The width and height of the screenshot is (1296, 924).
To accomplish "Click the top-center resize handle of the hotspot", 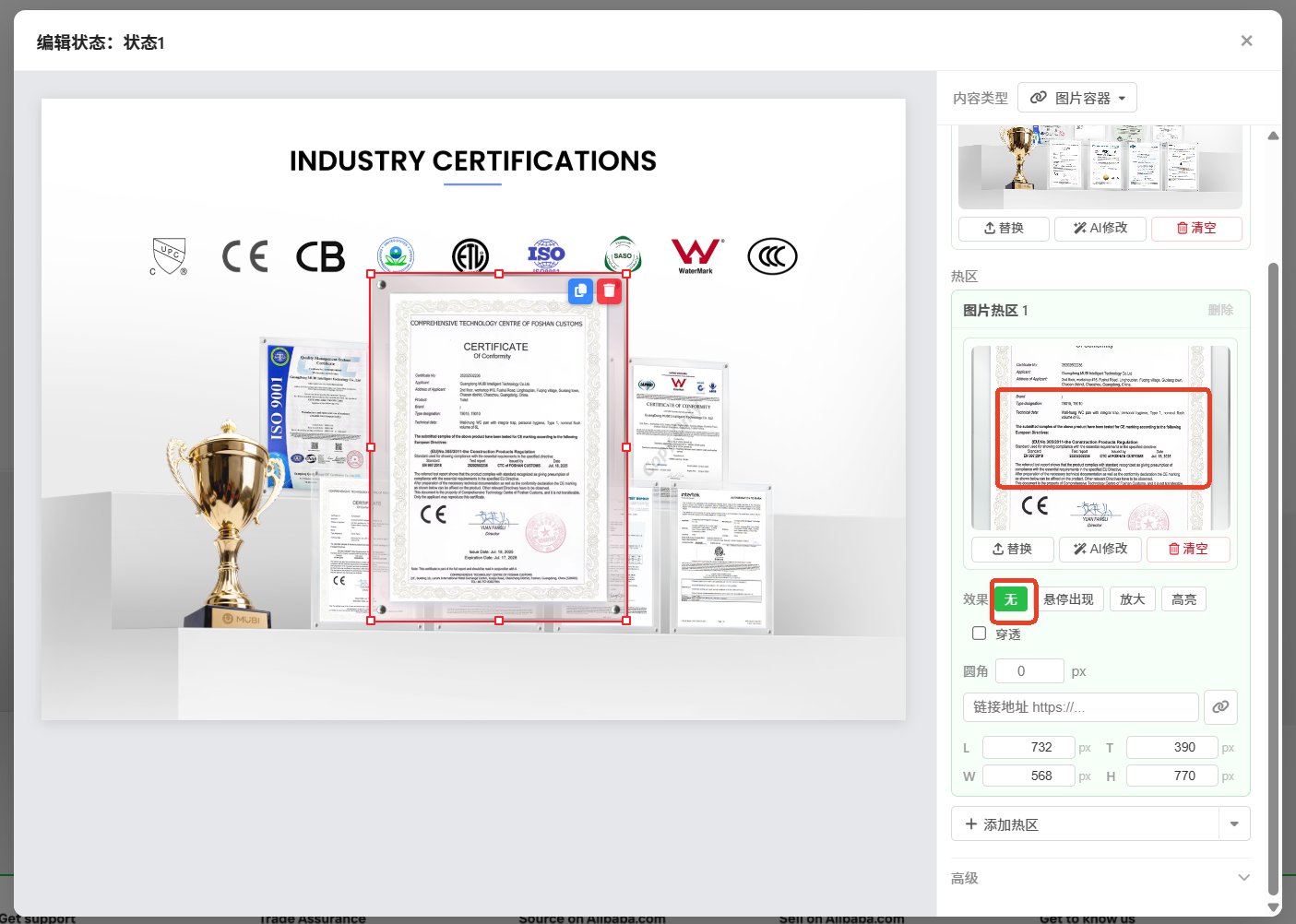I will coord(499,274).
